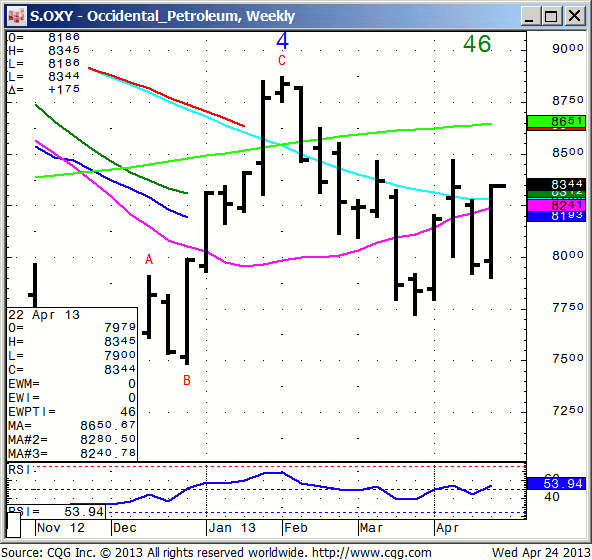Viewport: 592px width, 560px height.
Task: Click the blue 53.94 RSI value tag
Action: click(x=556, y=483)
